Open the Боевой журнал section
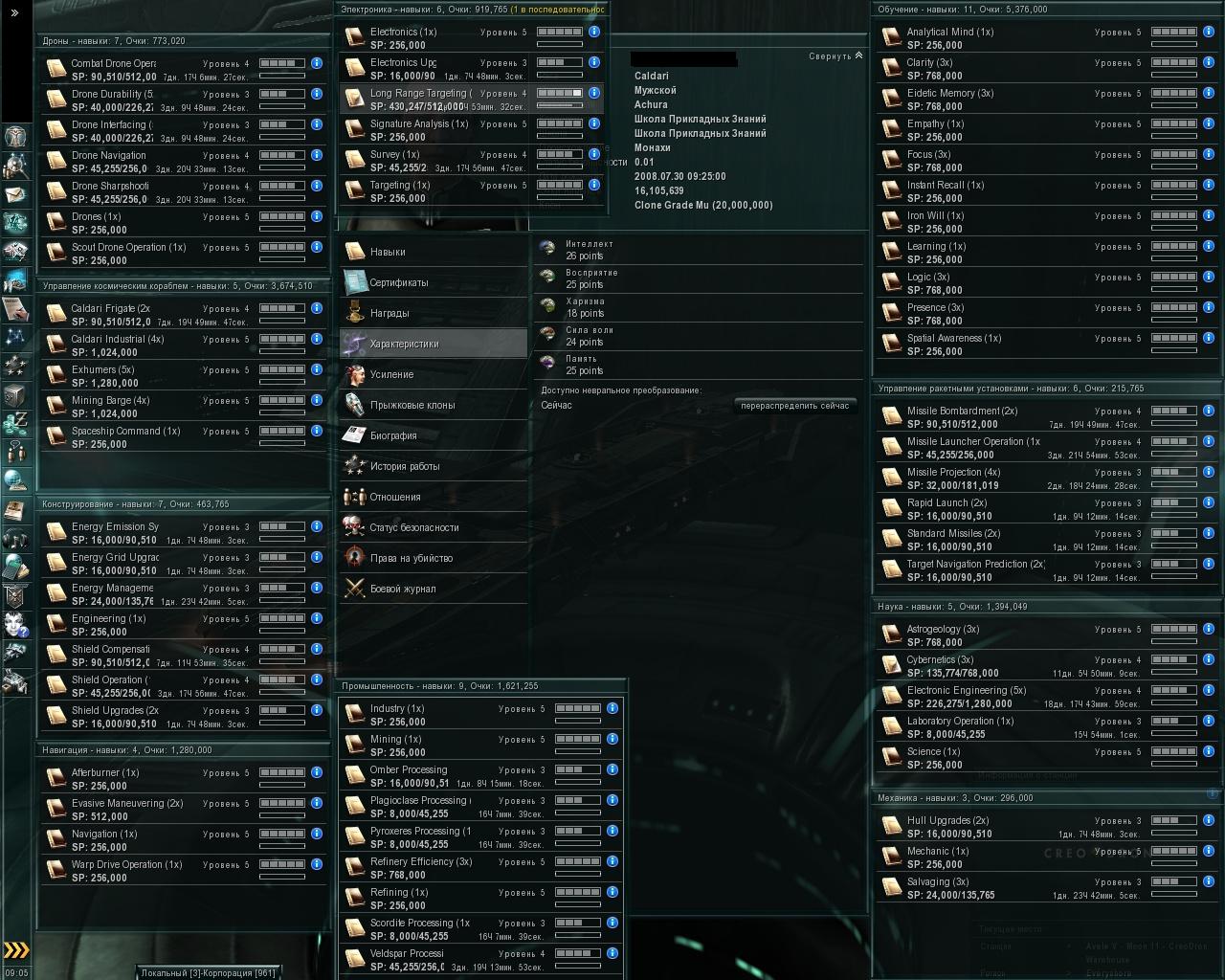This screenshot has width=1225, height=980. (x=434, y=589)
